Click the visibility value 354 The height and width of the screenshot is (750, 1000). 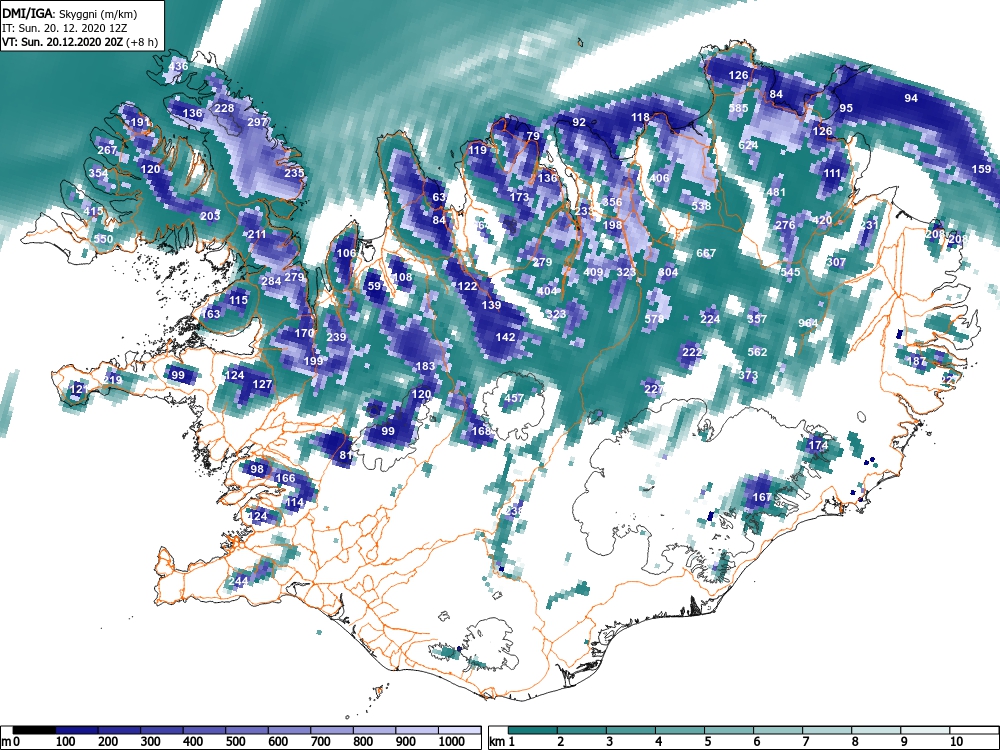[98, 173]
